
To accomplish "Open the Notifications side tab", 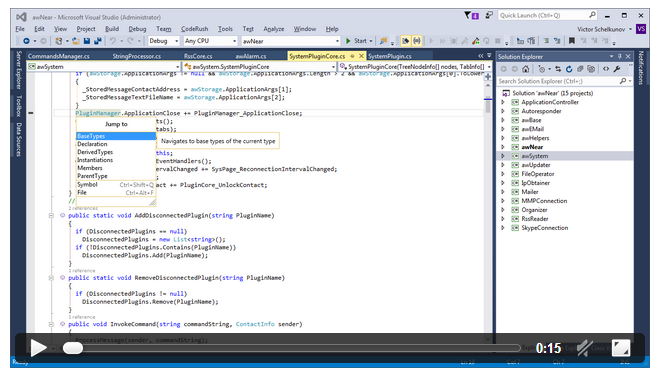I will click(641, 68).
